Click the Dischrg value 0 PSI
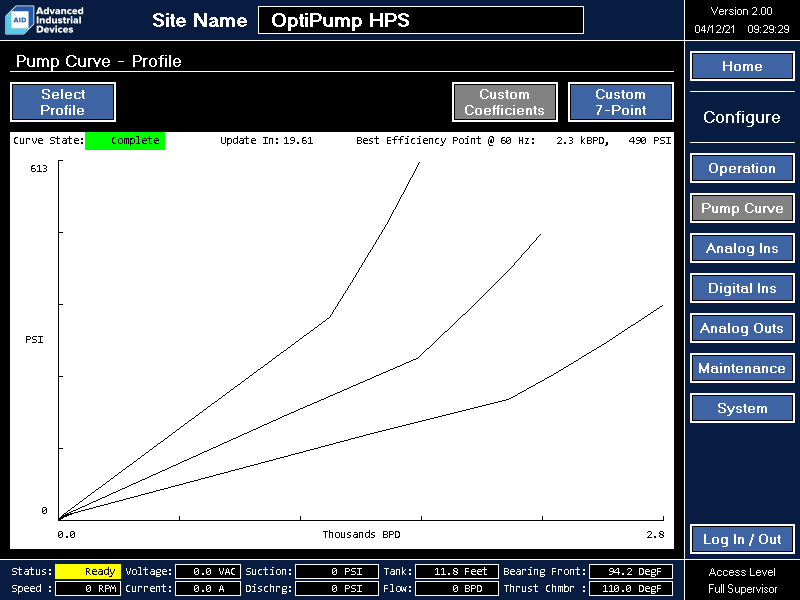 click(x=337, y=588)
